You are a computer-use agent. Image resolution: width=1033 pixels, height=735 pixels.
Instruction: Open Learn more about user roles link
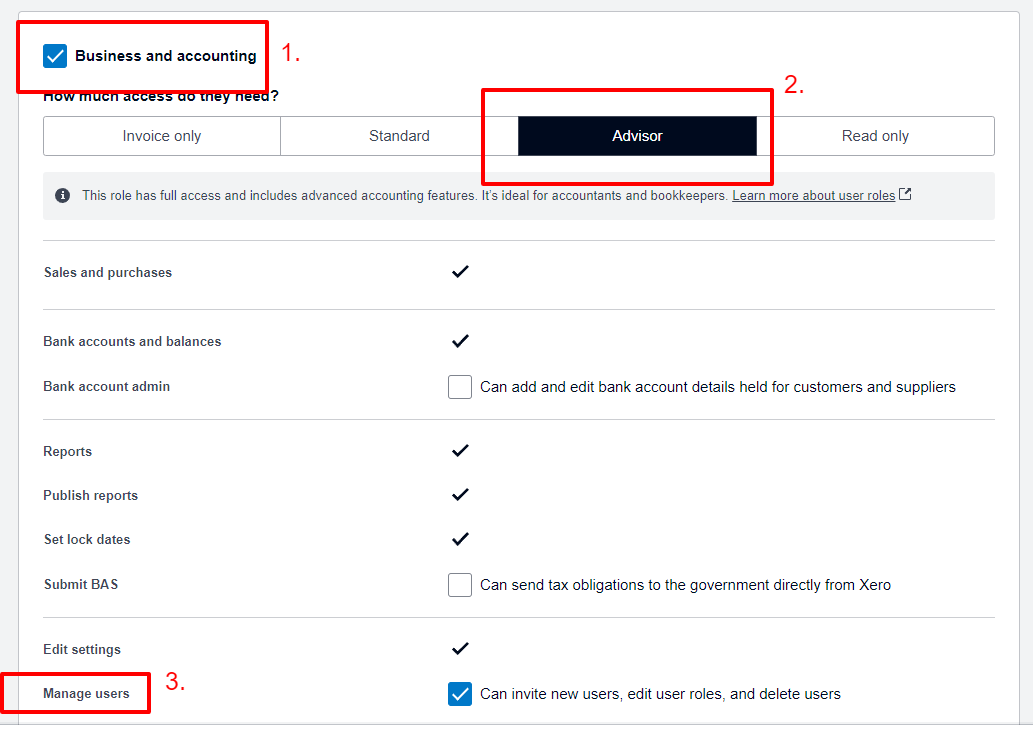(814, 196)
